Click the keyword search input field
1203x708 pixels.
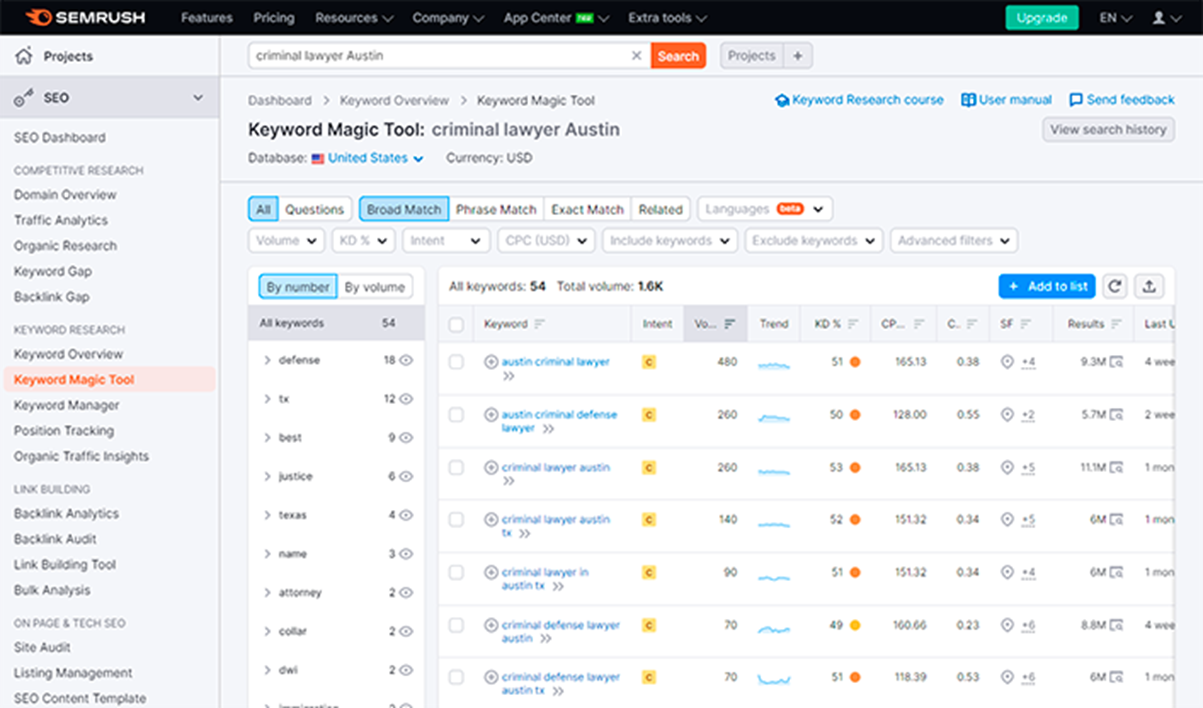click(x=440, y=56)
